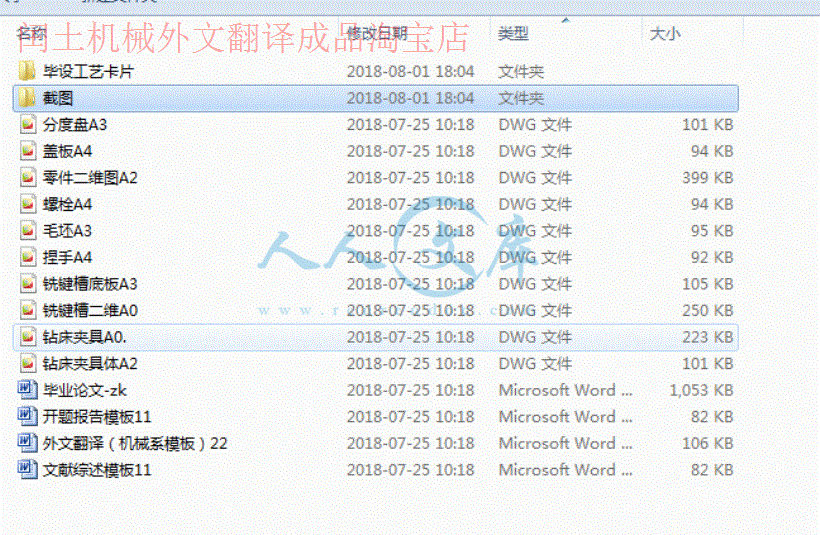The height and width of the screenshot is (535, 820).
Task: Click the Microsoft Word type cell of 毕业论文-zk
Action: [566, 390]
